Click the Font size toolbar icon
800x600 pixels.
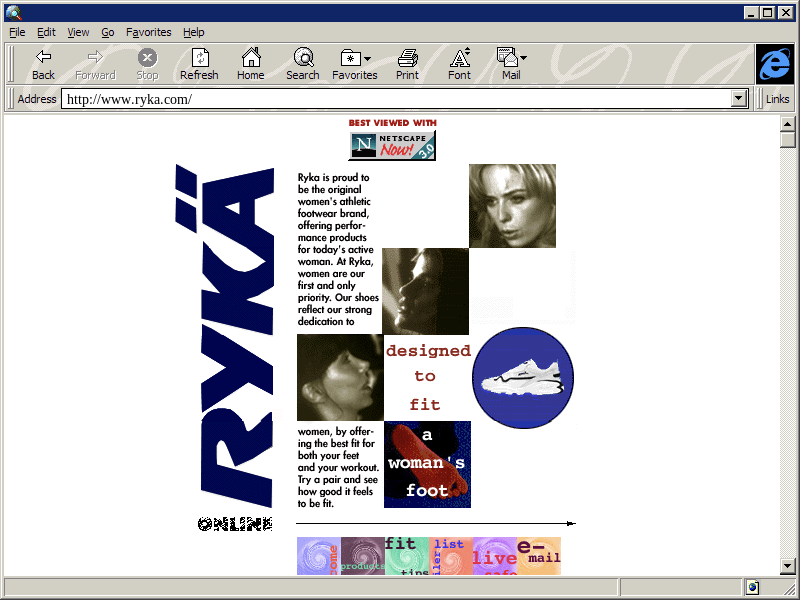[459, 64]
